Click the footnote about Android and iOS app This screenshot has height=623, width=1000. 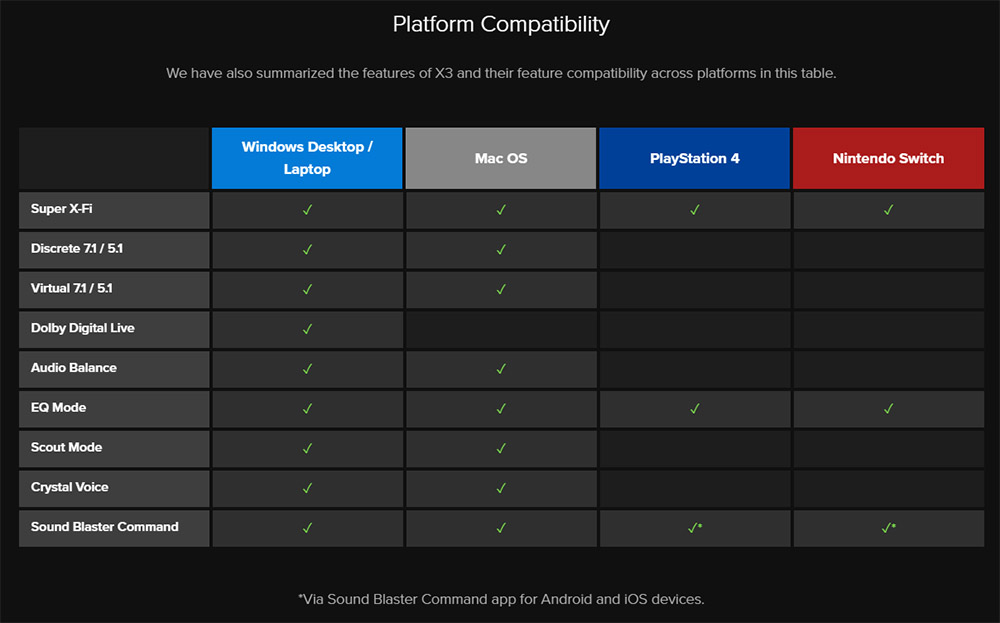[x=501, y=599]
